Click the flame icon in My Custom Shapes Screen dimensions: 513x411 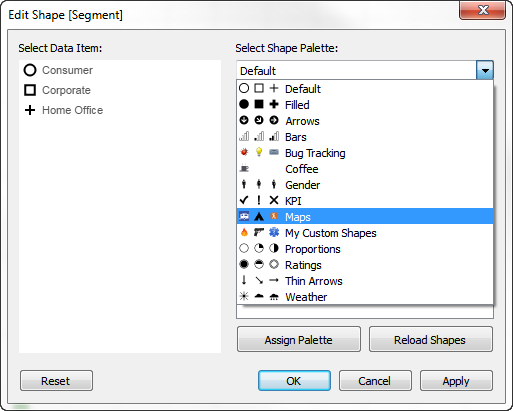tap(244, 232)
